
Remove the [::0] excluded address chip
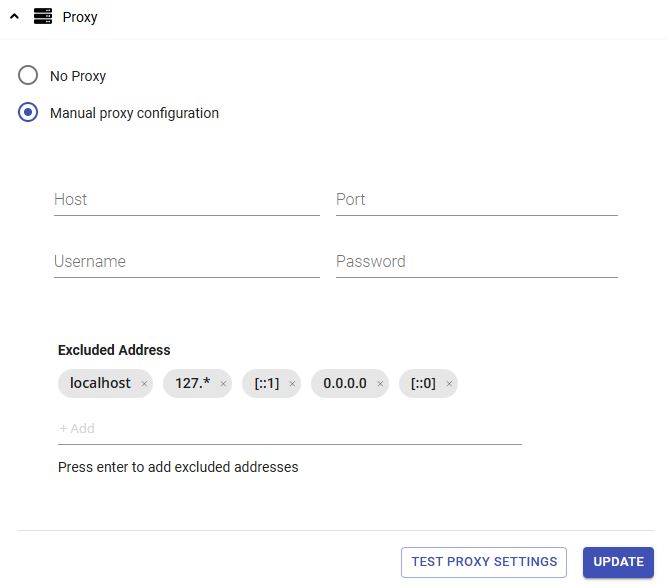449,384
